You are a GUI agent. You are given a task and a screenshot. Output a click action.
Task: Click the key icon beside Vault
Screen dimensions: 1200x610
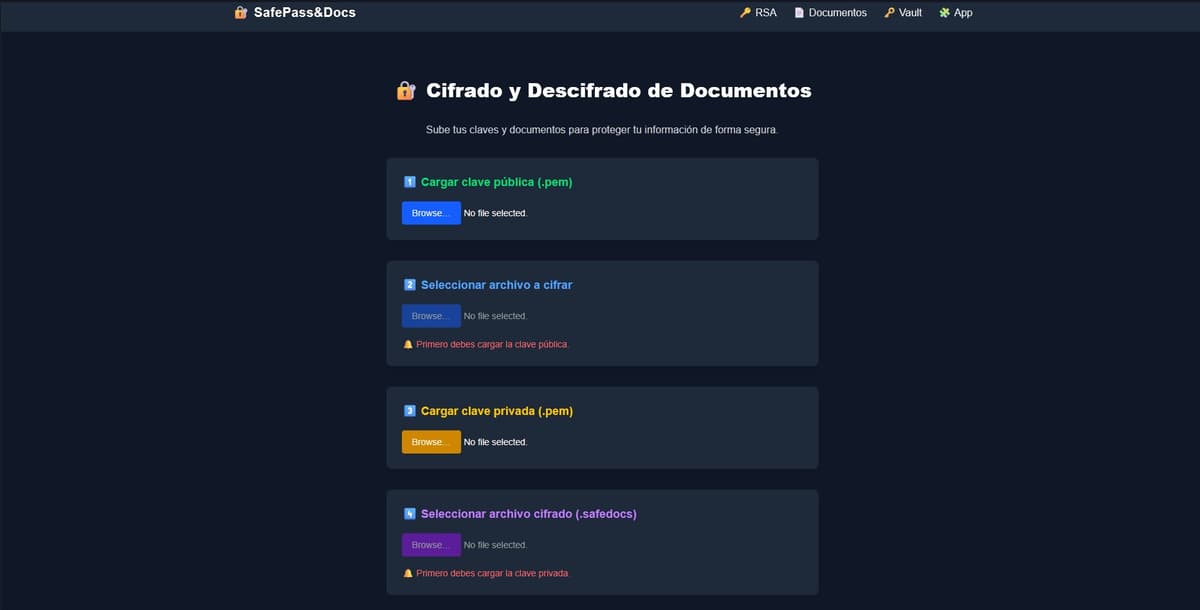[889, 13]
